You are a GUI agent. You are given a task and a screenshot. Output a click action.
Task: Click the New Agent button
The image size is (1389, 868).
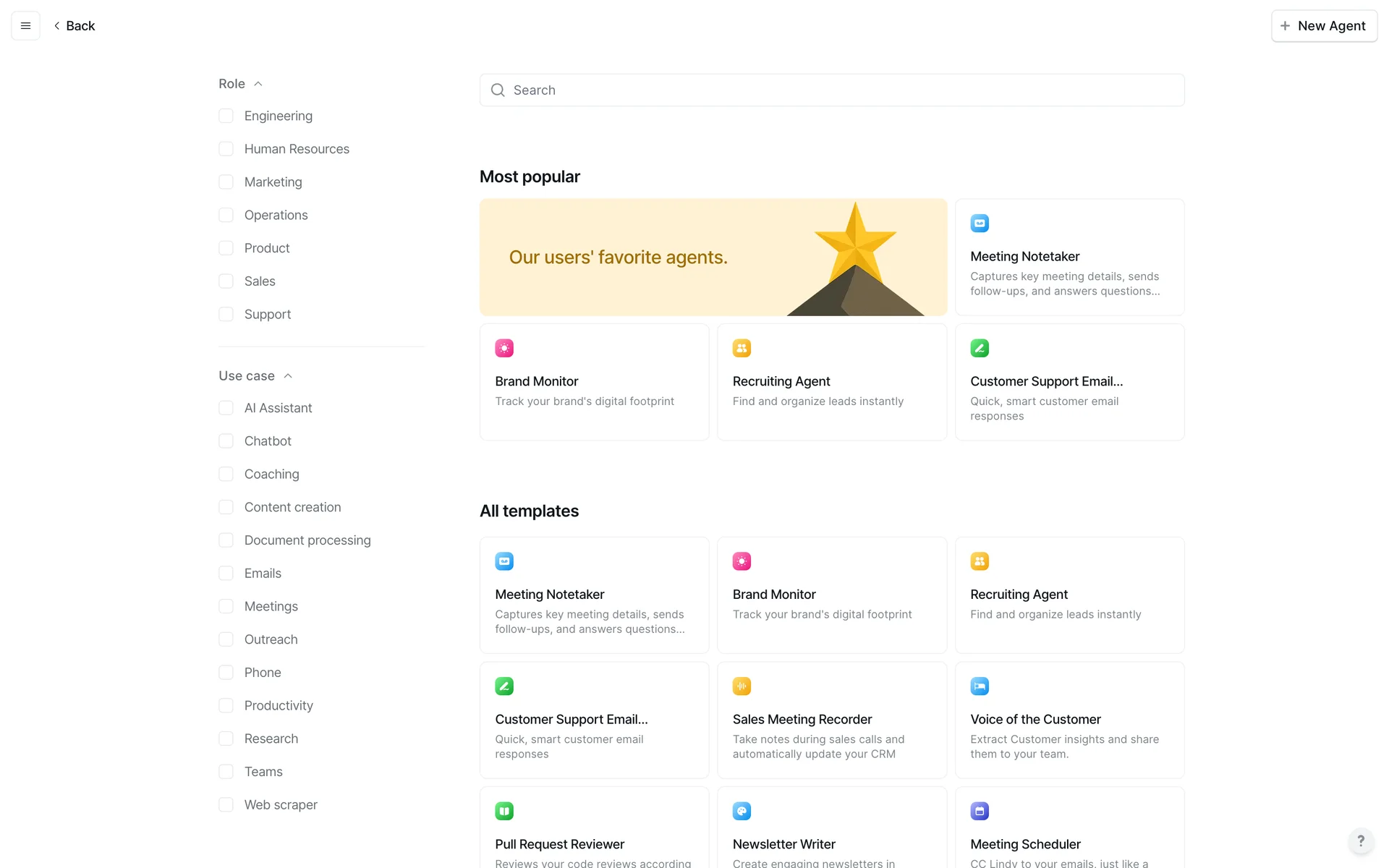[x=1324, y=26]
